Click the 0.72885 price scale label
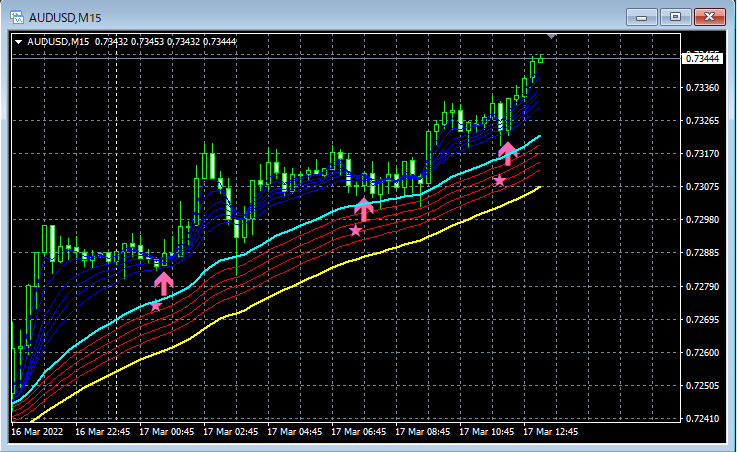 pos(702,253)
